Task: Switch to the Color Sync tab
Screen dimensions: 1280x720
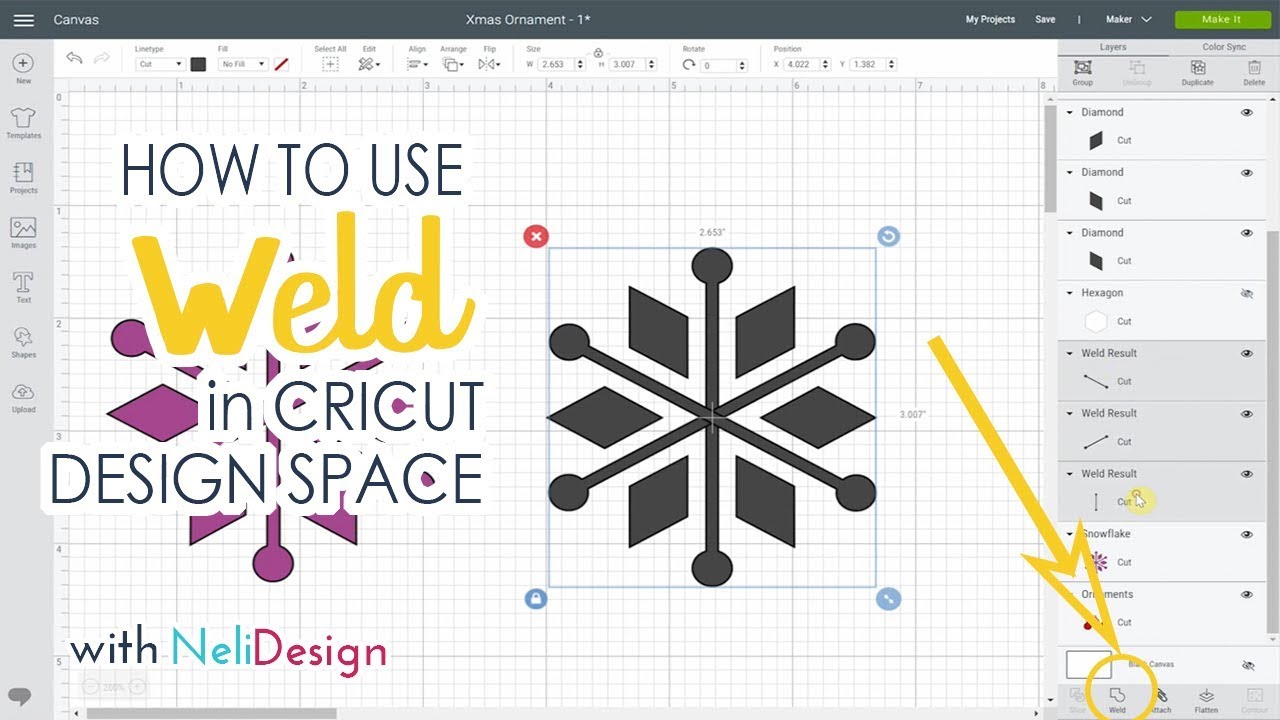Action: point(1223,47)
